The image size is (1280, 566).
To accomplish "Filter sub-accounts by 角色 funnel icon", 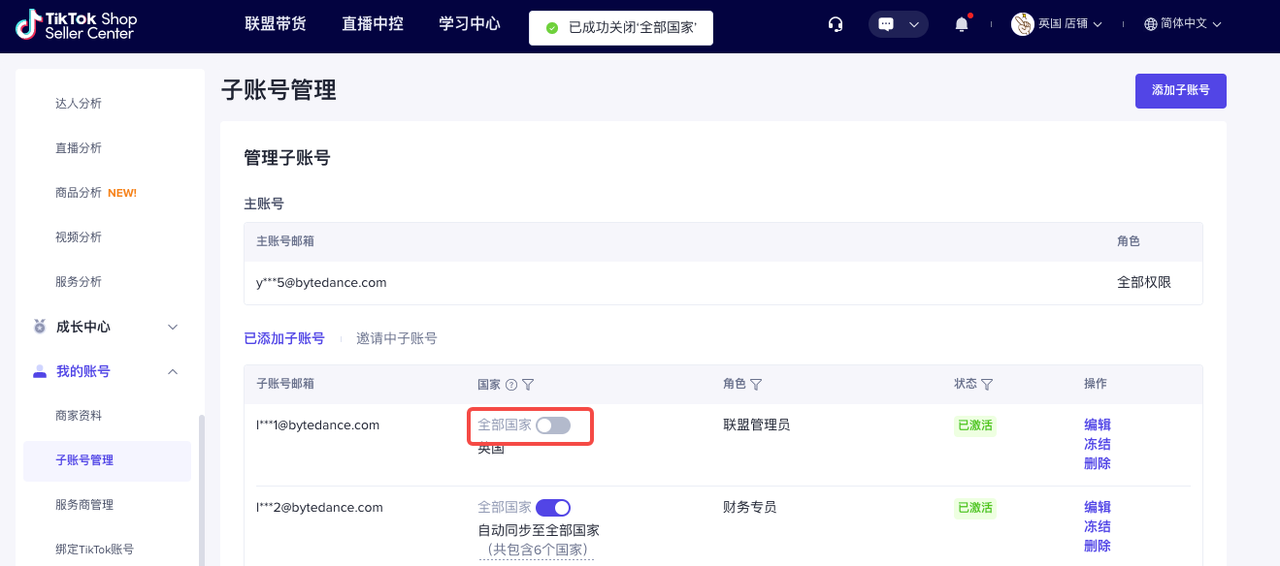I will [x=756, y=385].
